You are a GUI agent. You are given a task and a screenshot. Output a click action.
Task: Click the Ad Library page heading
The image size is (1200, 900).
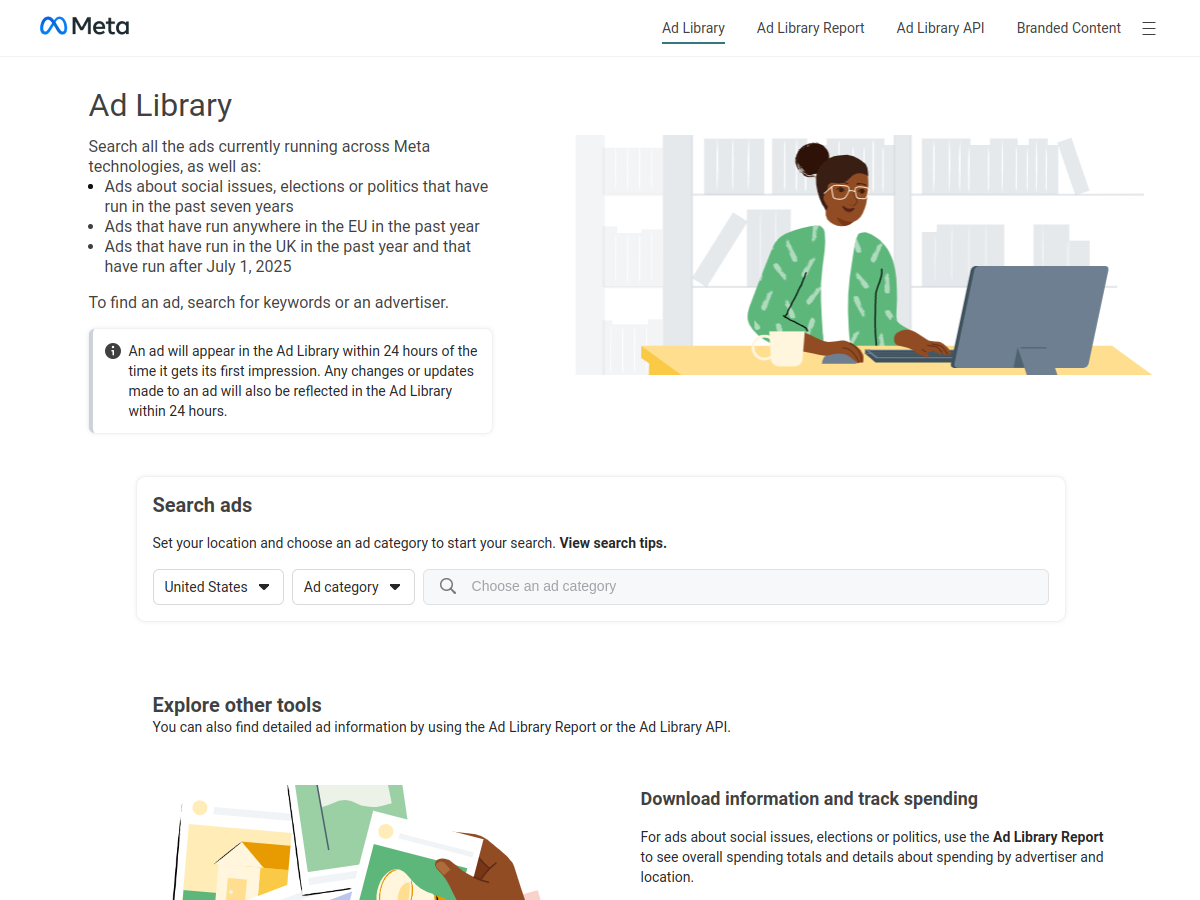pos(160,105)
